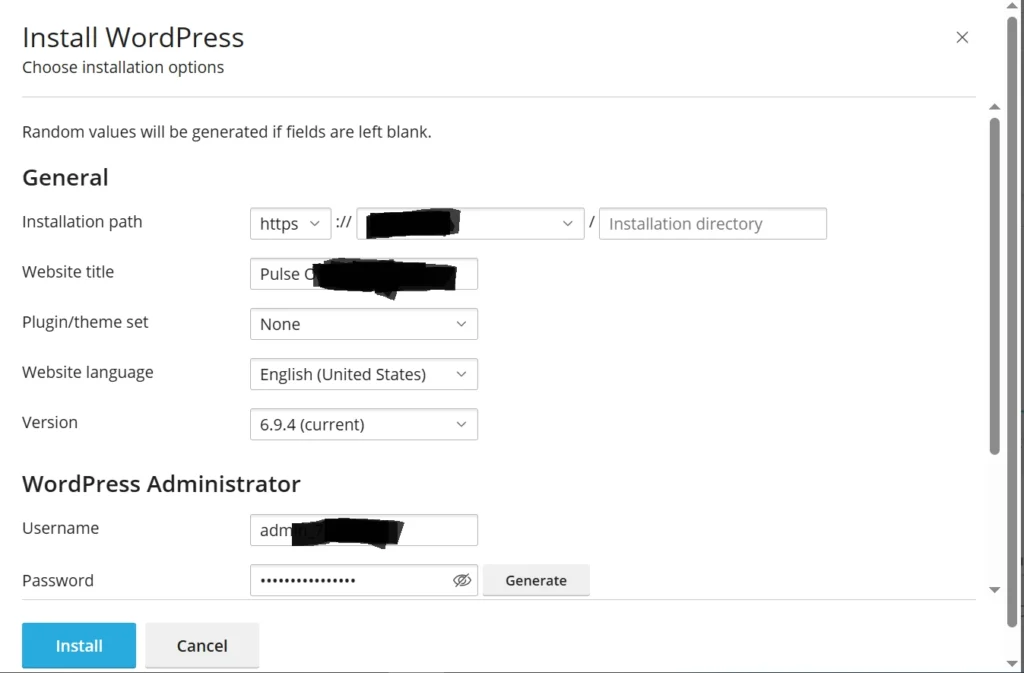Click inner scrollbar up arrow
This screenshot has width=1024, height=673.
click(x=995, y=106)
